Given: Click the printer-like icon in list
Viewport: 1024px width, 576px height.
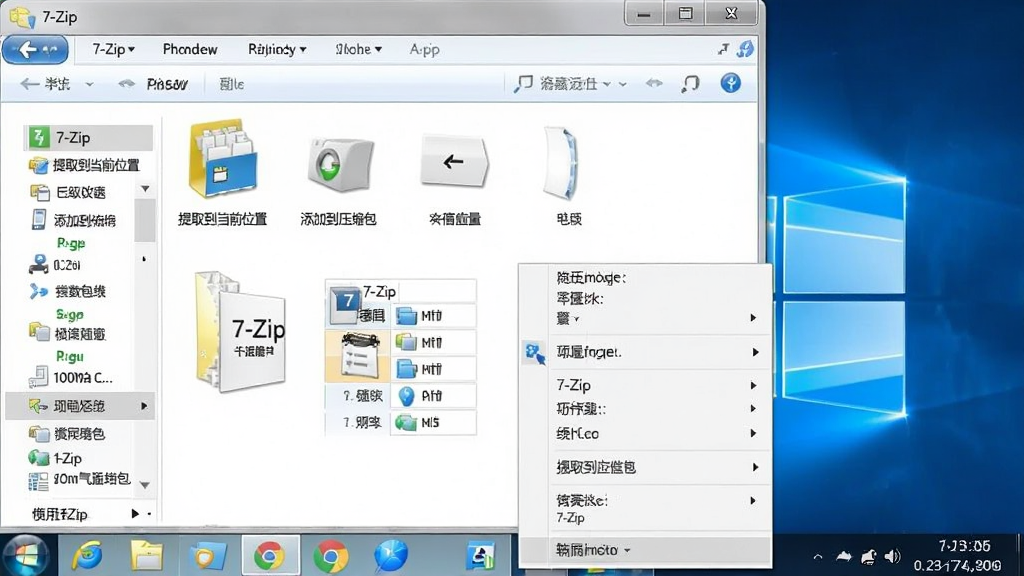Looking at the screenshot, I should pyautogui.click(x=359, y=356).
